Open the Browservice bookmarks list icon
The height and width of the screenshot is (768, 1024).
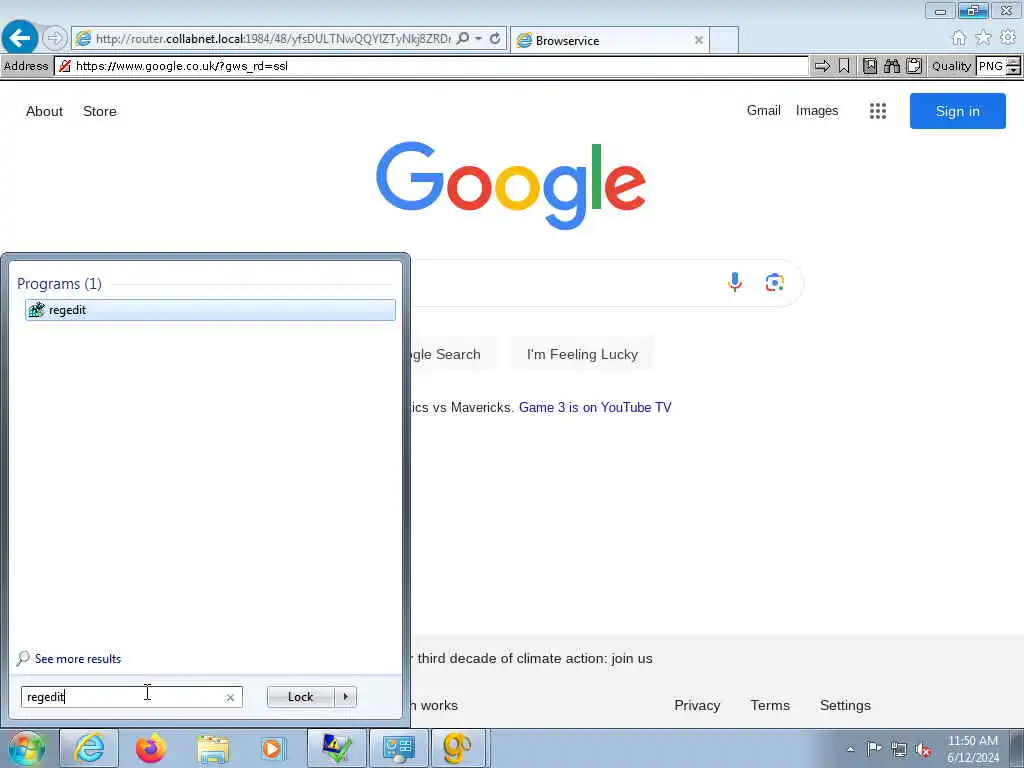coord(870,66)
